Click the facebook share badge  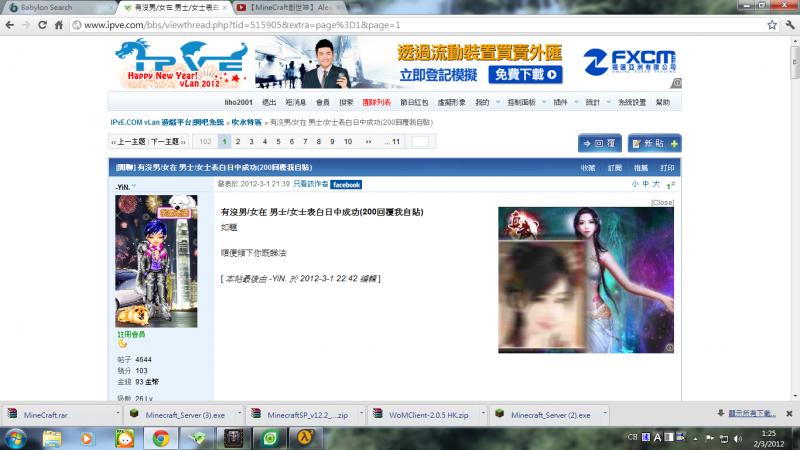coord(346,185)
